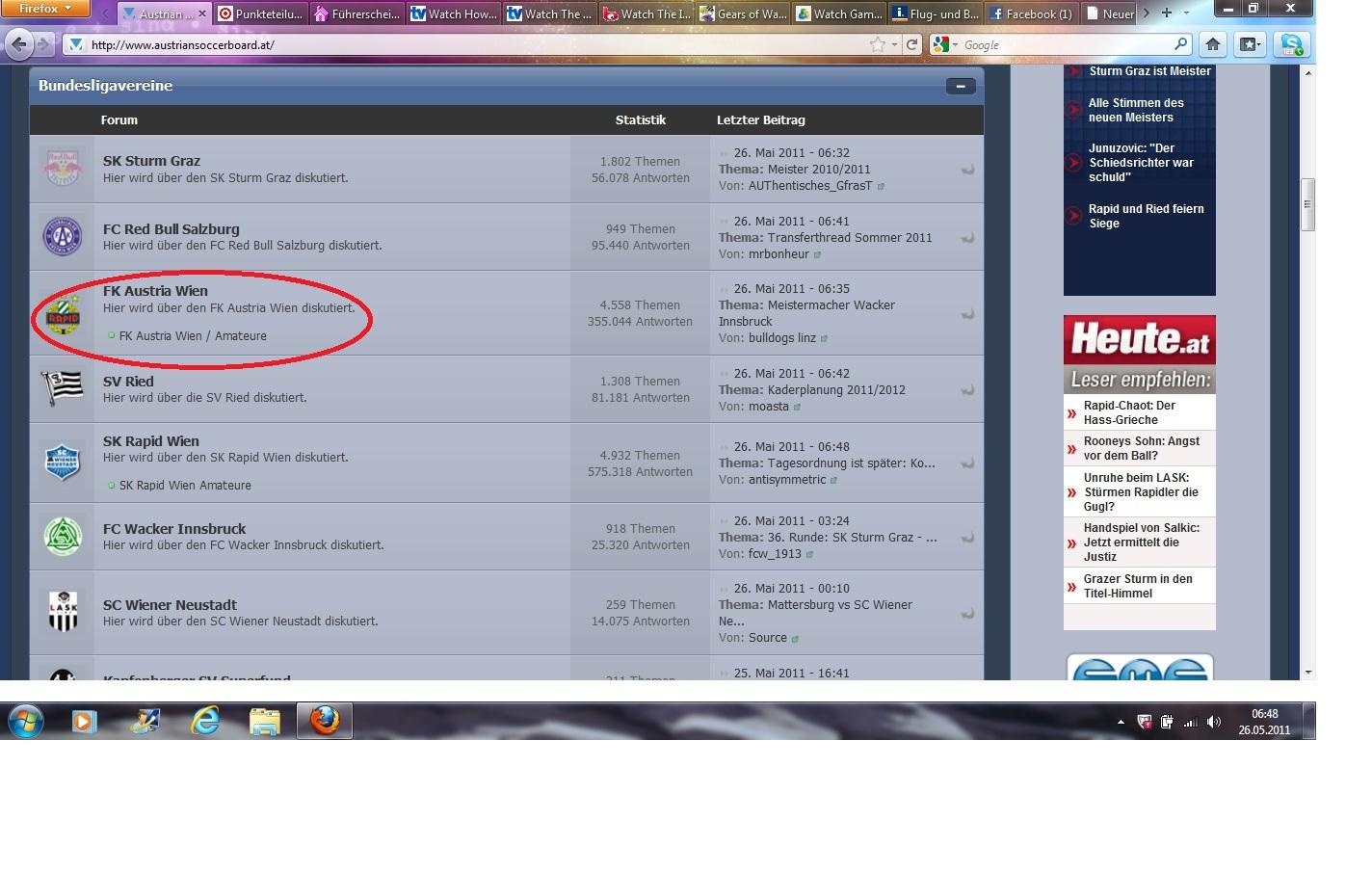Open SK Rapid Wien Amateure subforum

click(x=185, y=486)
